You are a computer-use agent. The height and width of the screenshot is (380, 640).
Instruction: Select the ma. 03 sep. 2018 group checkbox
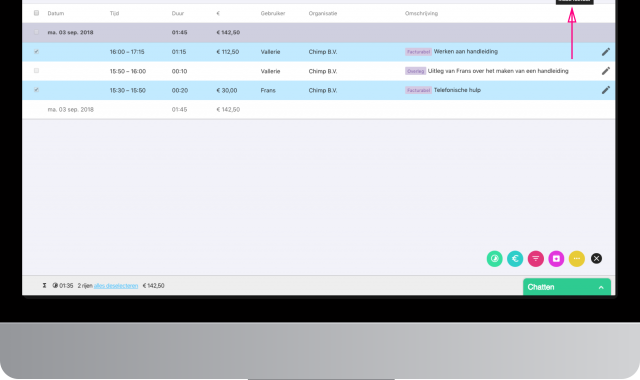coord(36,32)
